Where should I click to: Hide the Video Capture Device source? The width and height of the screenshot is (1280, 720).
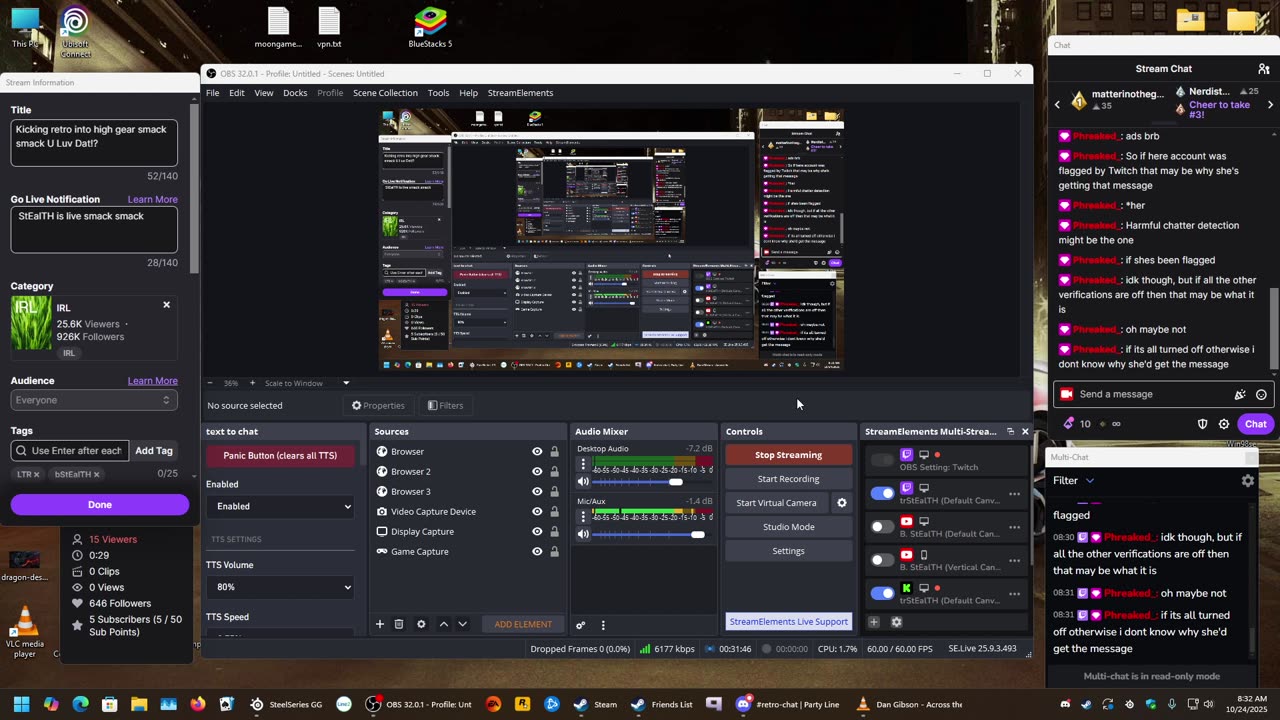click(537, 512)
